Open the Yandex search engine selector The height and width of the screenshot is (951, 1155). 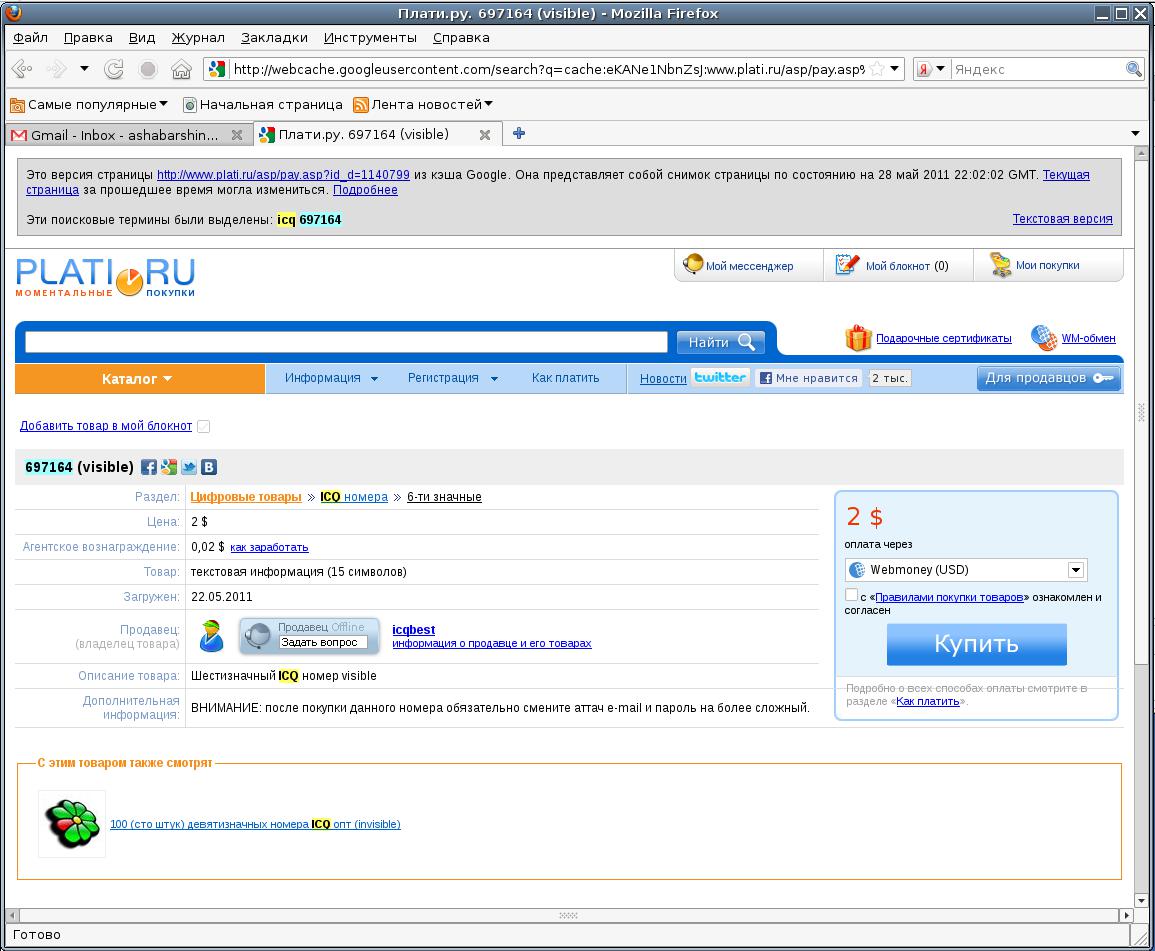931,69
